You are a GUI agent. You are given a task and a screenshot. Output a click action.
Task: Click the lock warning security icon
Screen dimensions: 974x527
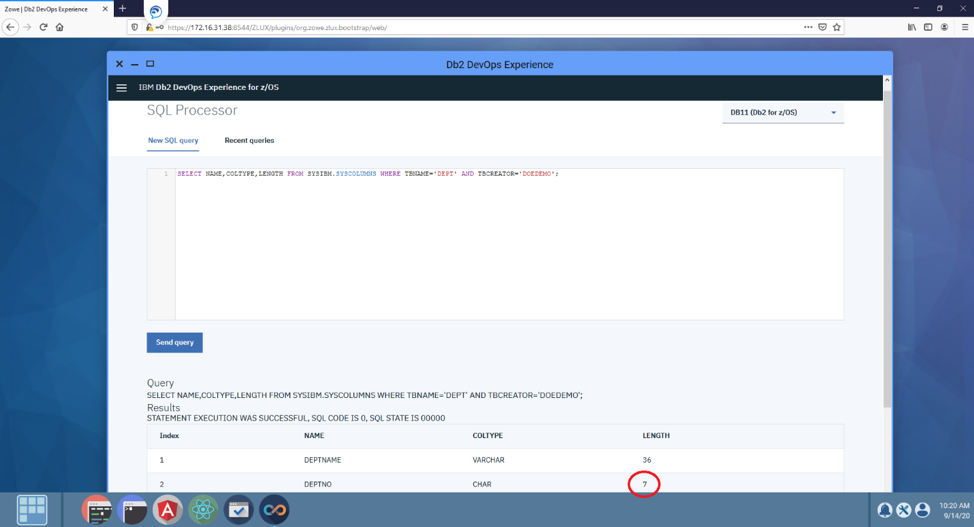(x=149, y=27)
